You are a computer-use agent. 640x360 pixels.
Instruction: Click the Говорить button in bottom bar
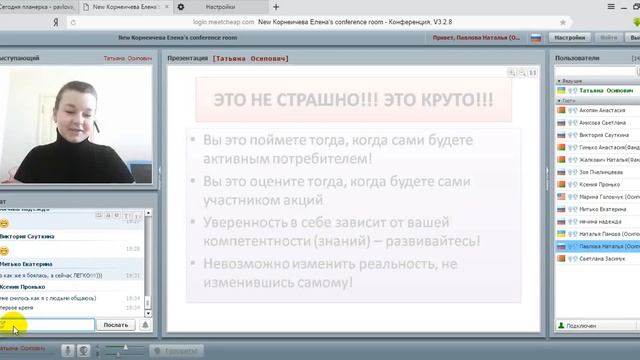(176, 351)
